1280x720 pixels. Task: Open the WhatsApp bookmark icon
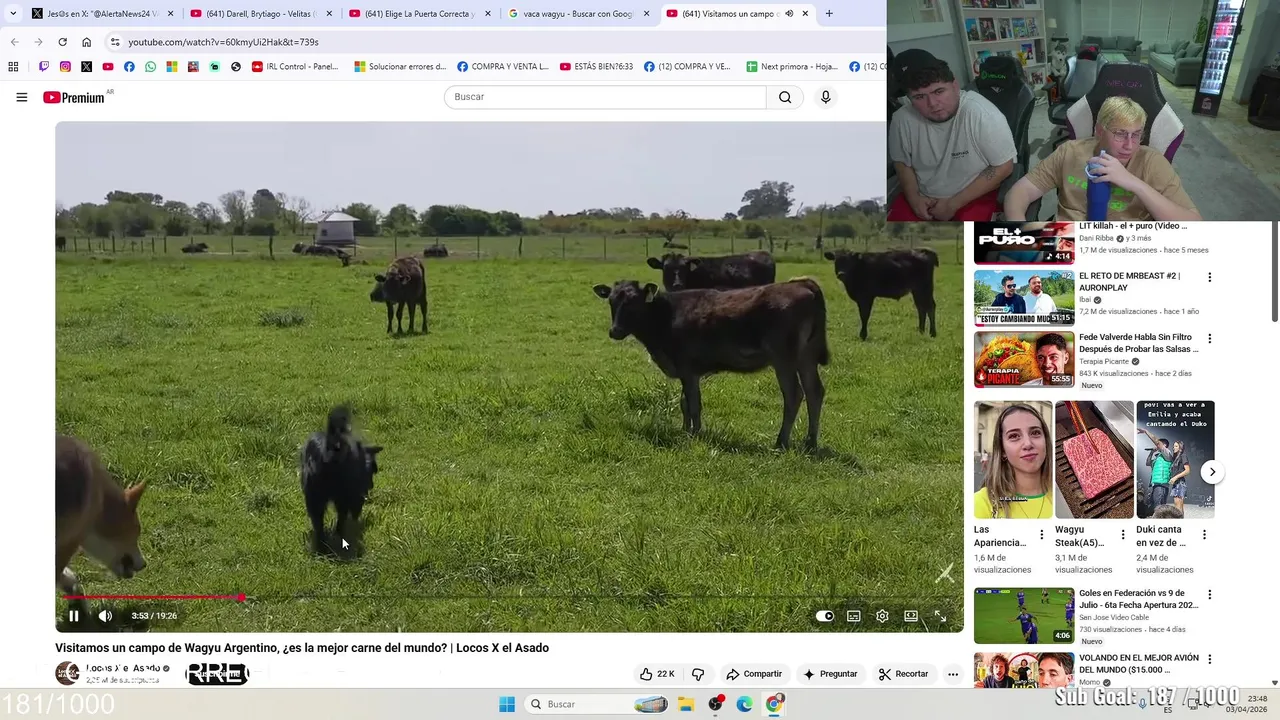150,67
